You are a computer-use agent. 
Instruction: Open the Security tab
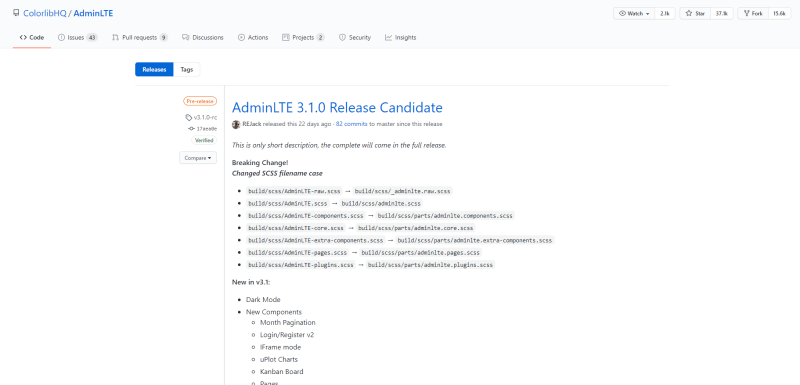(x=355, y=38)
